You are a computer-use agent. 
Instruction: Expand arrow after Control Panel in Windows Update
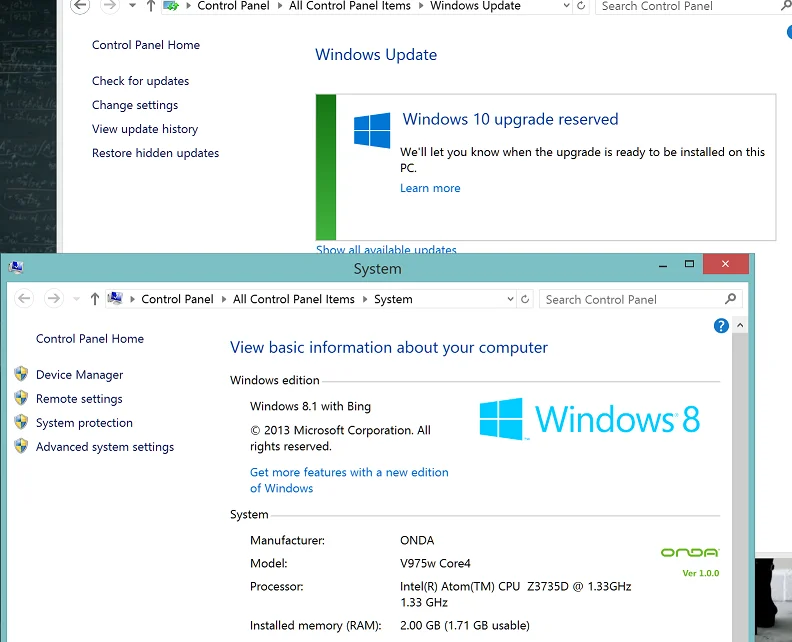[280, 6]
